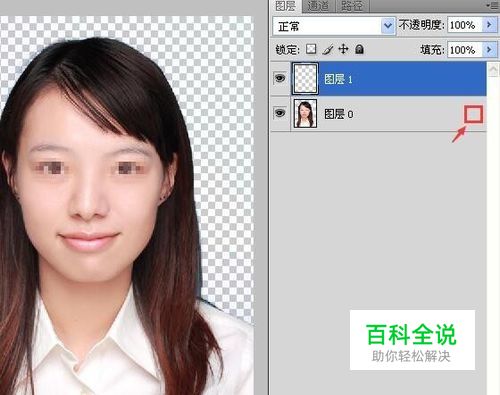The height and width of the screenshot is (395, 500).
Task: Open the 正常 blend mode dropdown
Action: coord(334,26)
